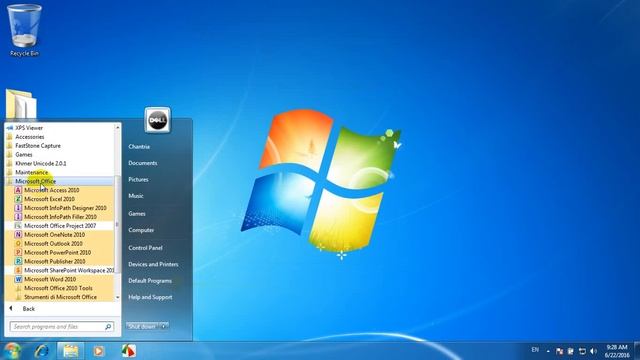640x360 pixels.
Task: Click the volume speaker tray icon
Action: click(x=593, y=351)
